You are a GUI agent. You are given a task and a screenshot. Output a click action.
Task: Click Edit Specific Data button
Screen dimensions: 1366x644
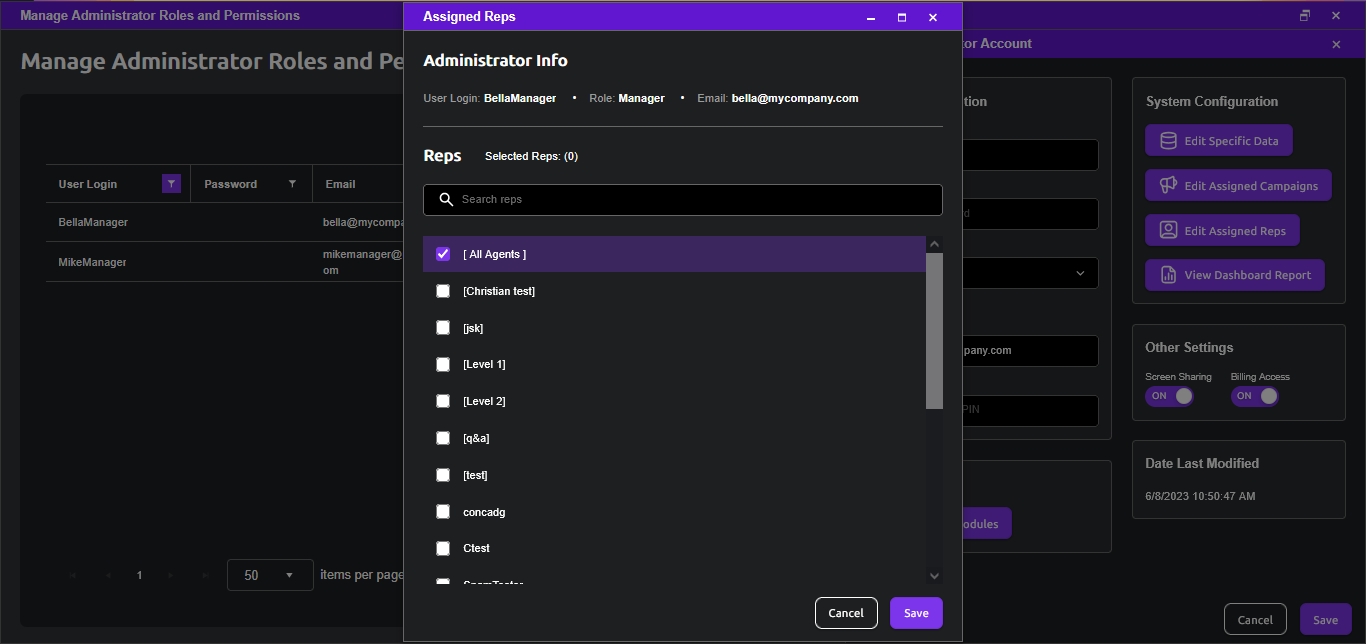(1218, 141)
